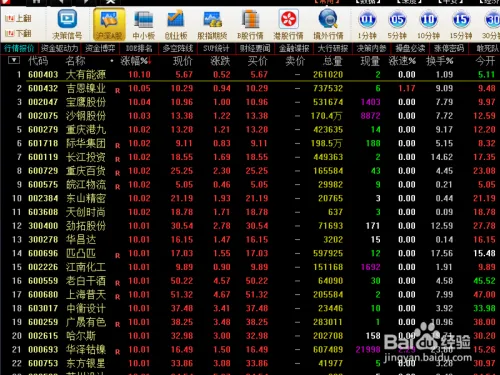
Task: Select stock row 哈尔斯
Action: (x=250, y=336)
